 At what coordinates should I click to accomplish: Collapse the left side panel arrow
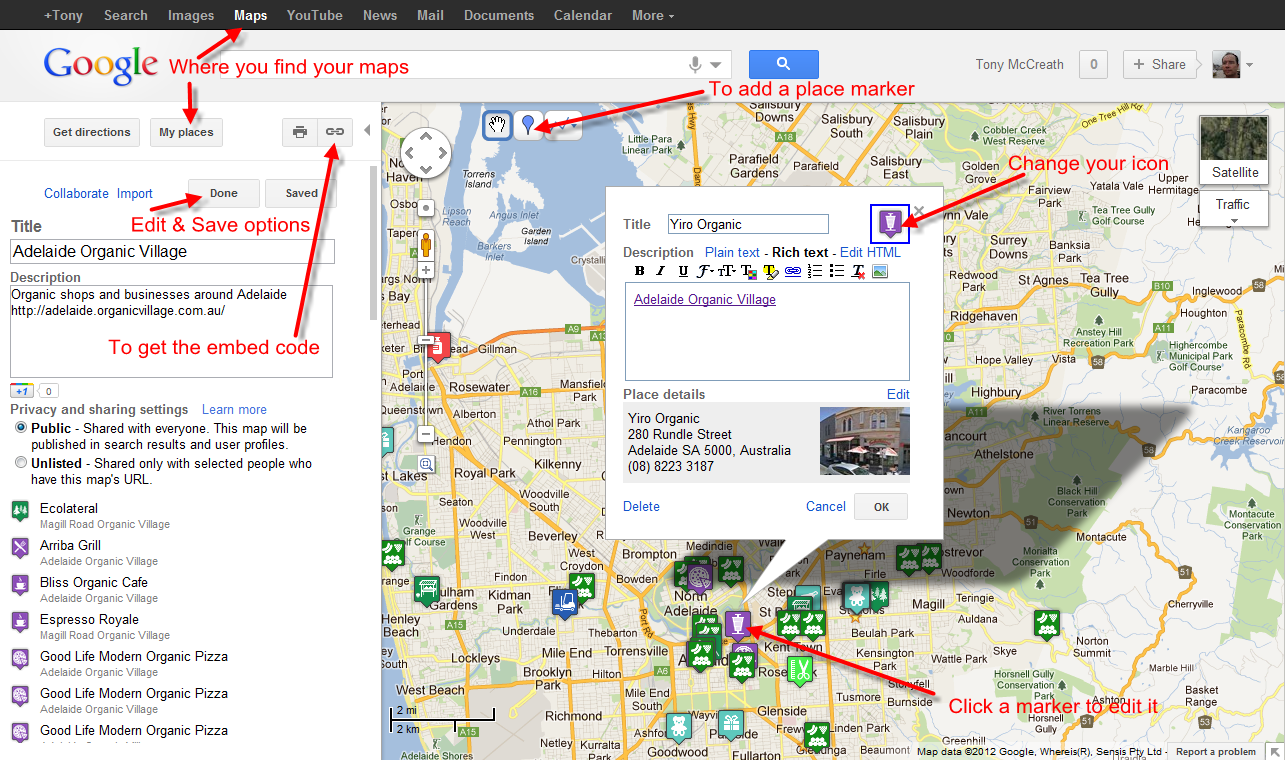click(366, 130)
